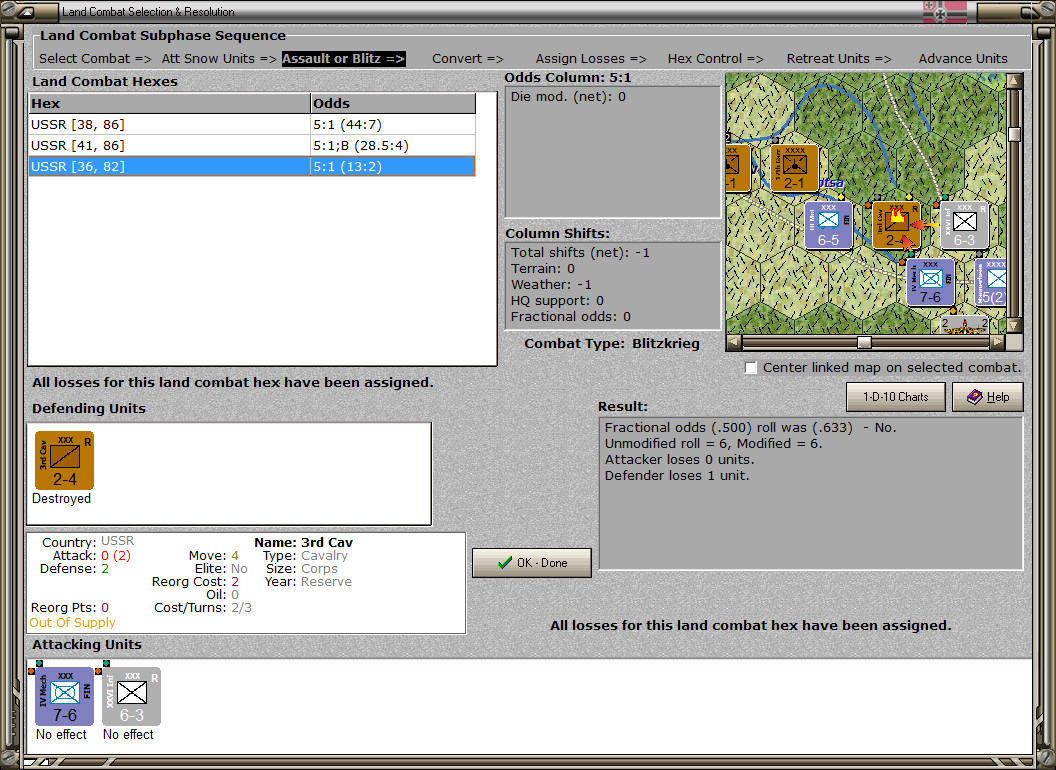Screen dimensions: 1056x770
Task: Click the HQ support: 0 line
Action: tap(558, 300)
